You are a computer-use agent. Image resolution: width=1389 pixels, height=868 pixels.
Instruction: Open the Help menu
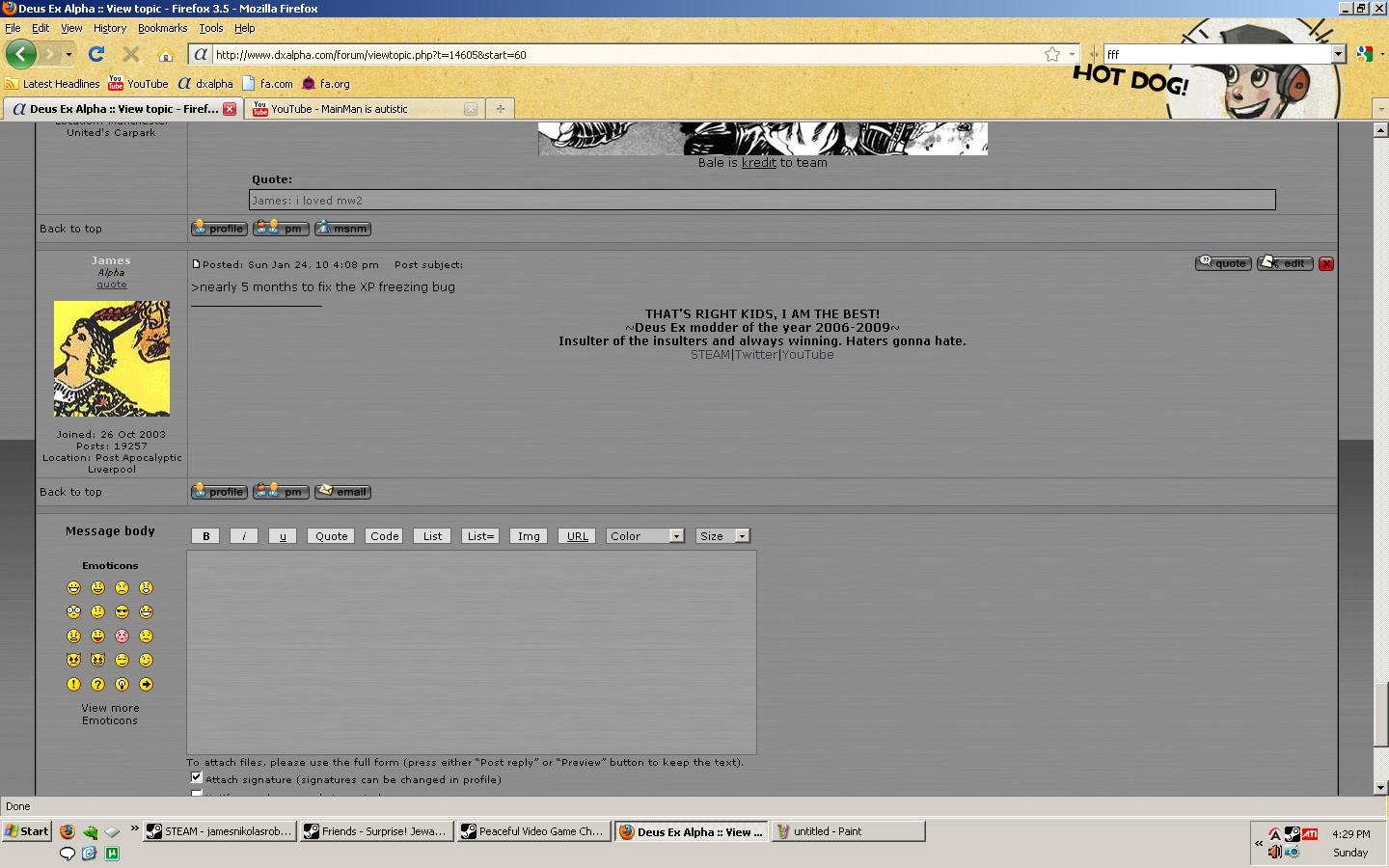pos(245,28)
